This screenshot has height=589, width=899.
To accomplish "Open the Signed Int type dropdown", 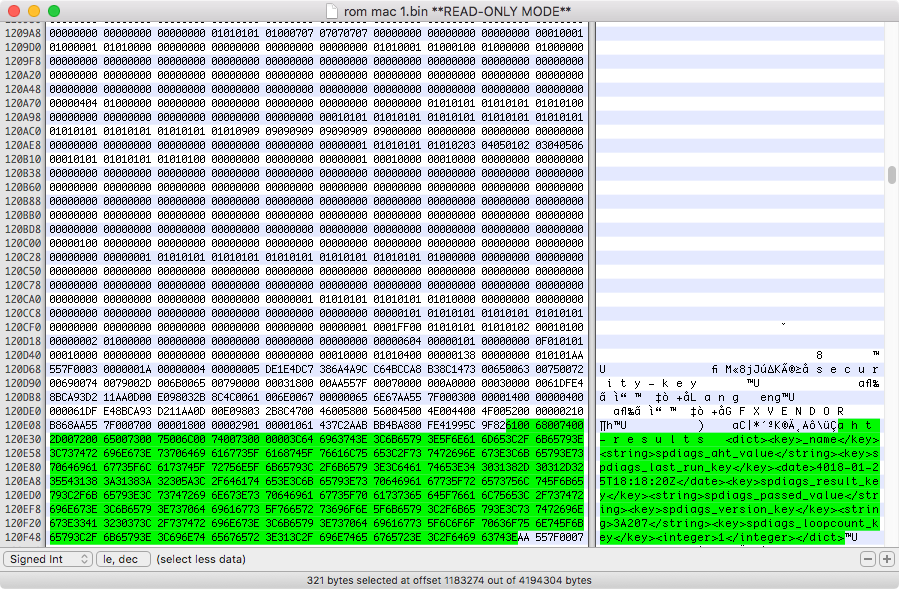I will [48, 559].
